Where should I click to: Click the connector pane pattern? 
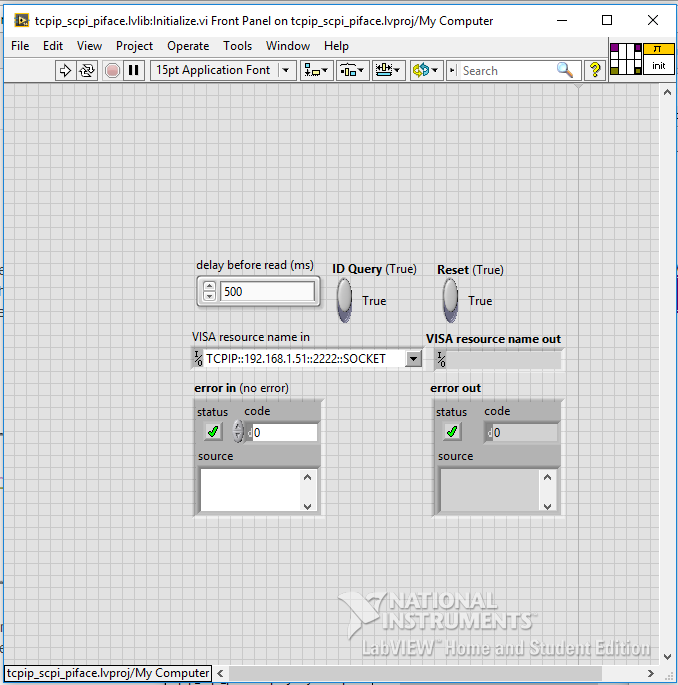626,59
